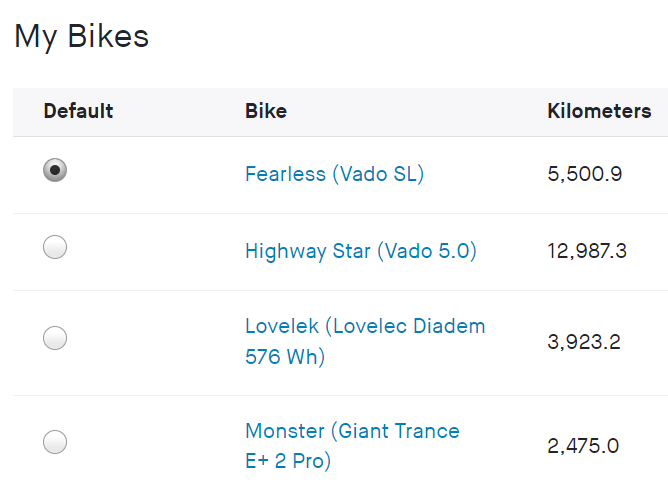
Task: Click the Default column header
Action: [78, 111]
